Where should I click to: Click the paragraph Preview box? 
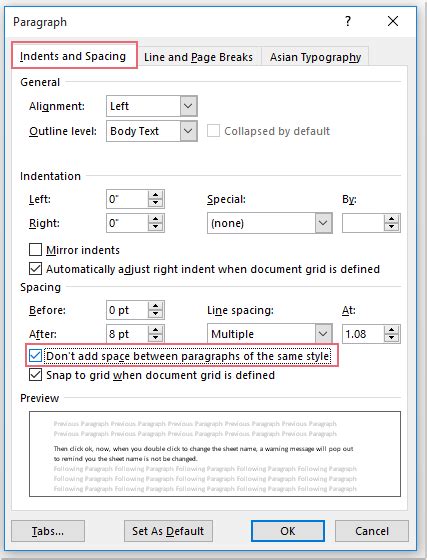coord(215,454)
